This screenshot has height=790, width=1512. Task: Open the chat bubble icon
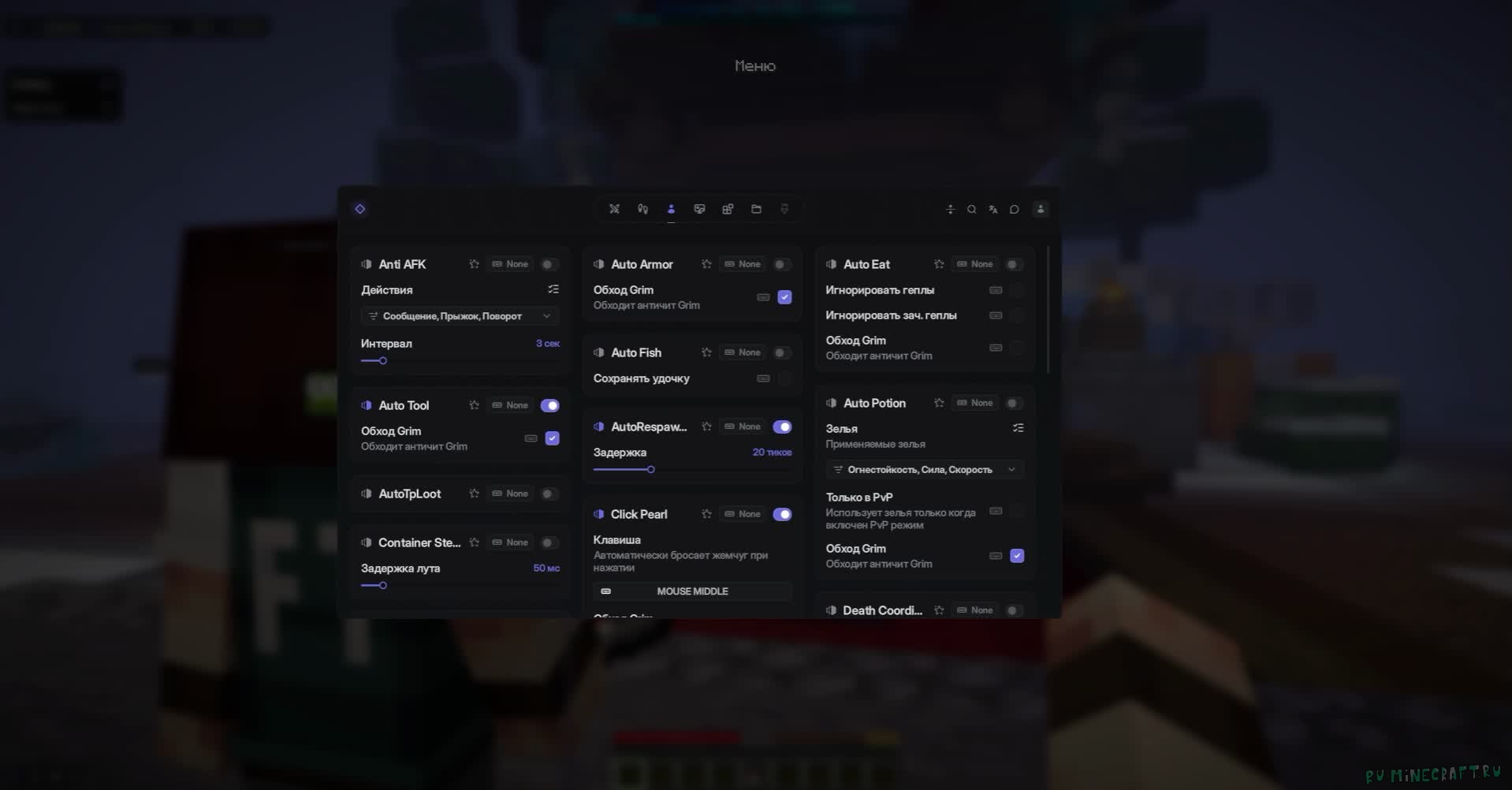(x=1015, y=209)
